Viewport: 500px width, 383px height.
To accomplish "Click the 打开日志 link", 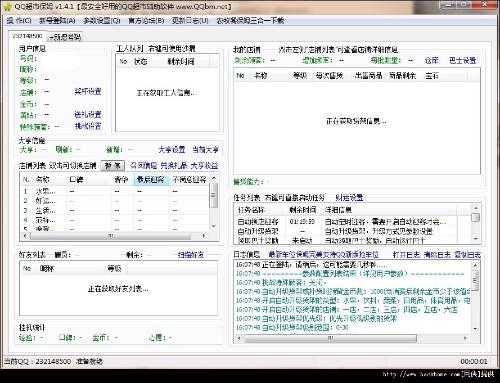I will pyautogui.click(x=406, y=255).
